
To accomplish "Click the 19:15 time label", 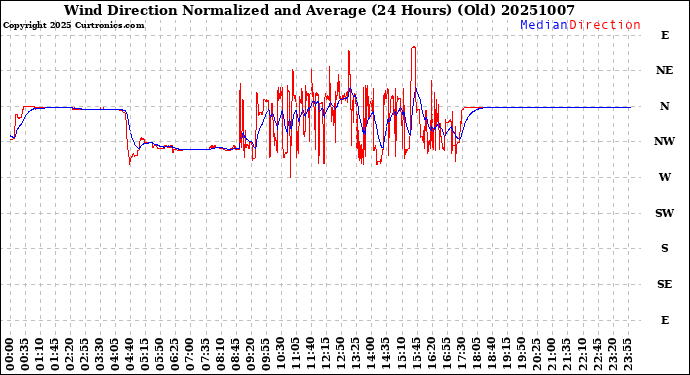I will 506,354.
